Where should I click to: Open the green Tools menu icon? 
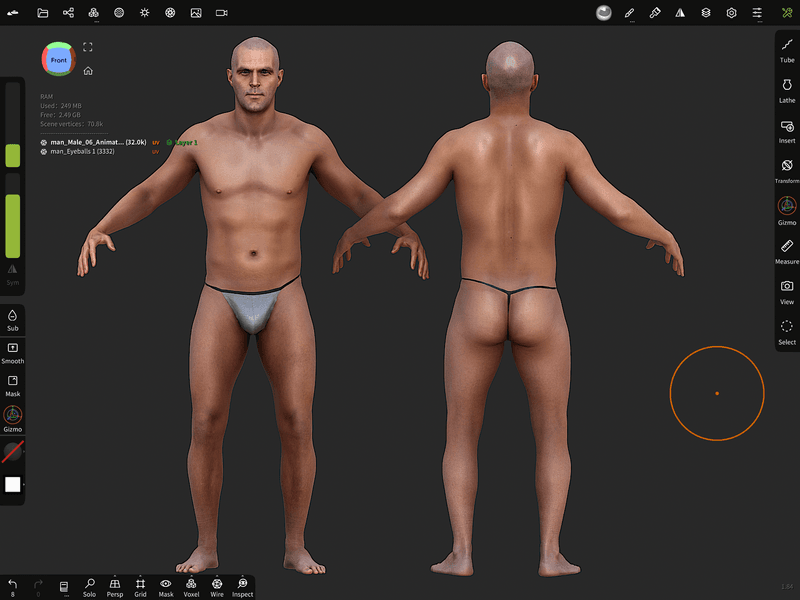coord(787,13)
